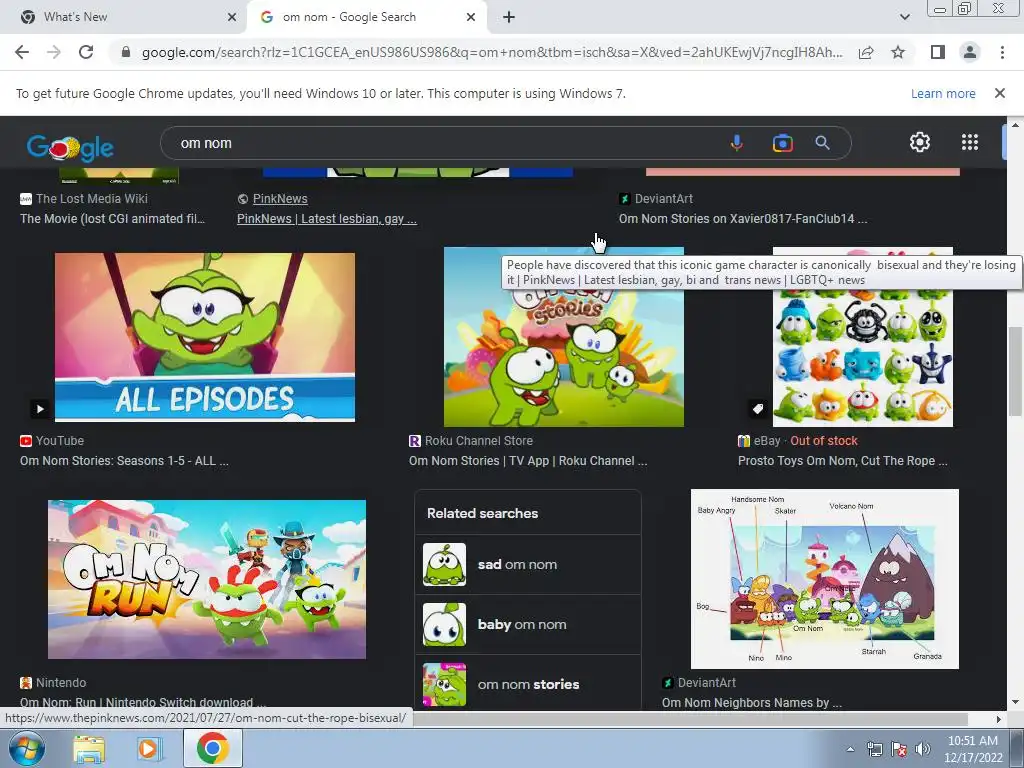Close the What's New tab

tap(232, 17)
